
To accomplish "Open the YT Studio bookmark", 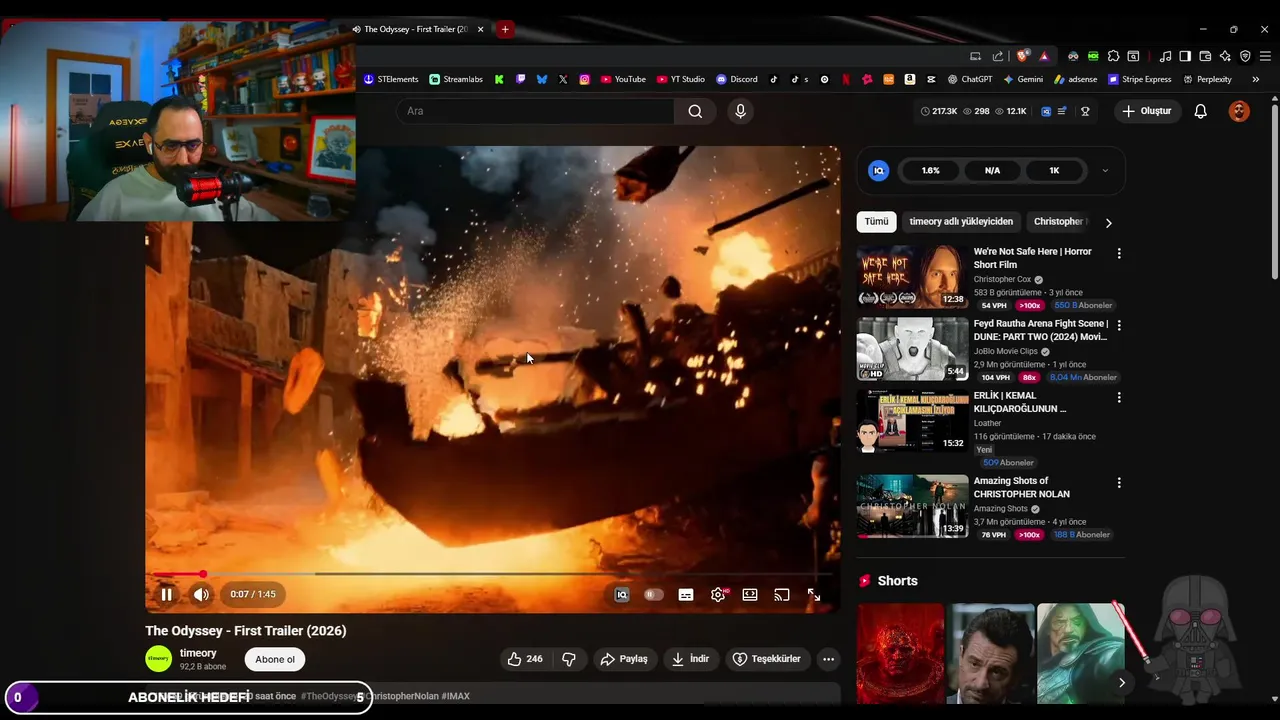I will point(680,79).
